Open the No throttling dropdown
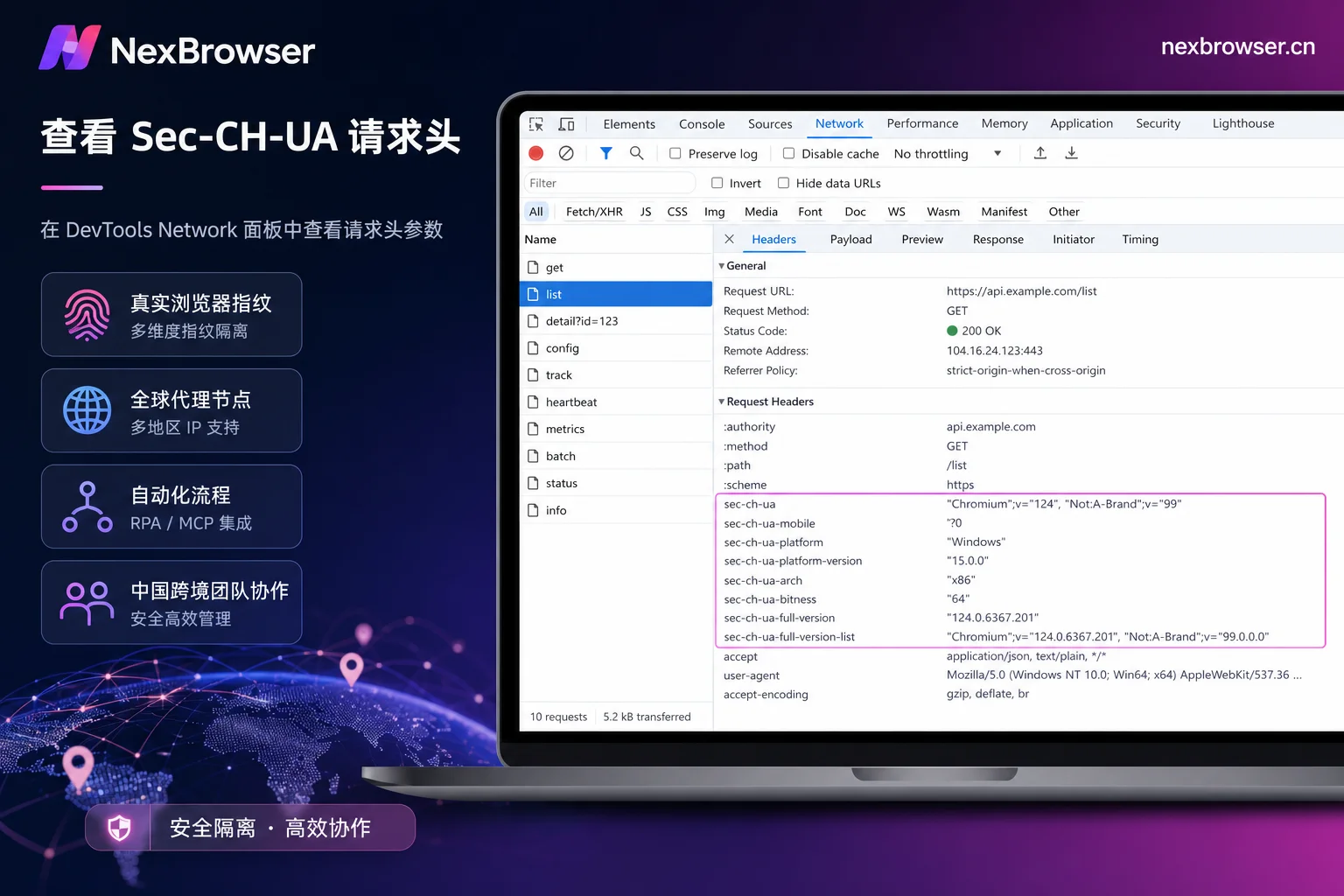Viewport: 1344px width, 896px height. 948,154
